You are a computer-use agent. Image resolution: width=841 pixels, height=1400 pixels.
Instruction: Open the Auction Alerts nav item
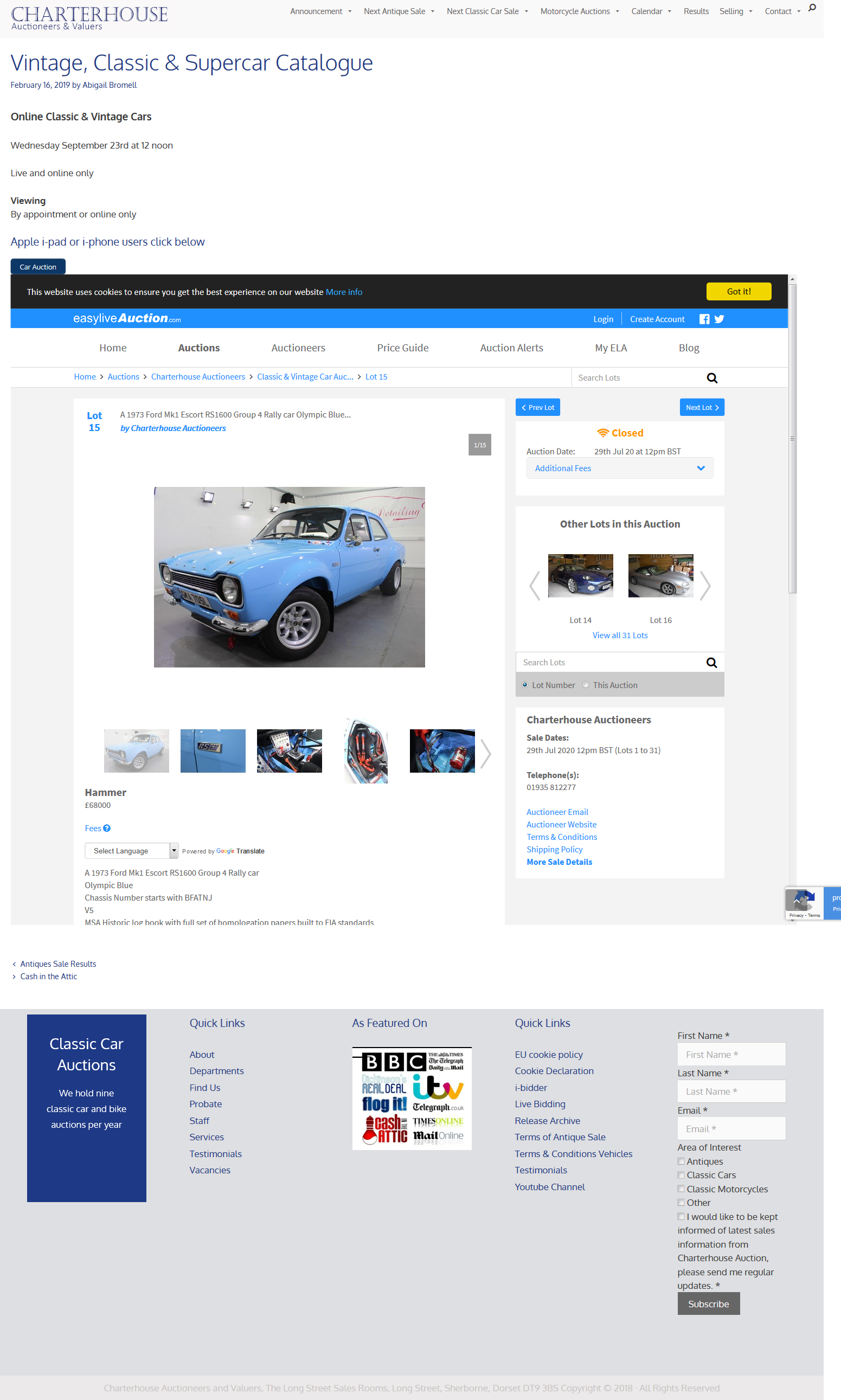coord(512,348)
